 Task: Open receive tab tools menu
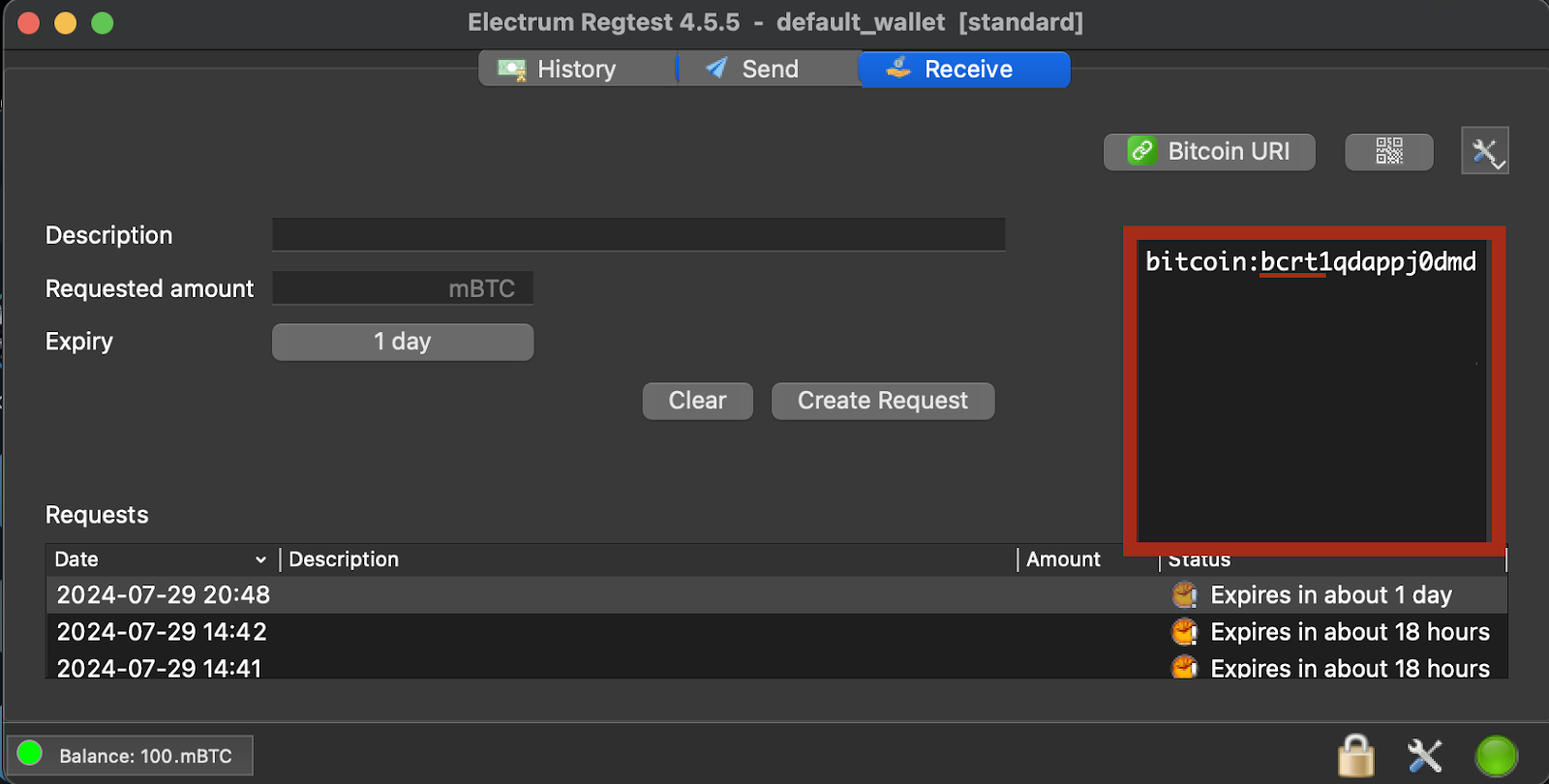[x=1485, y=151]
